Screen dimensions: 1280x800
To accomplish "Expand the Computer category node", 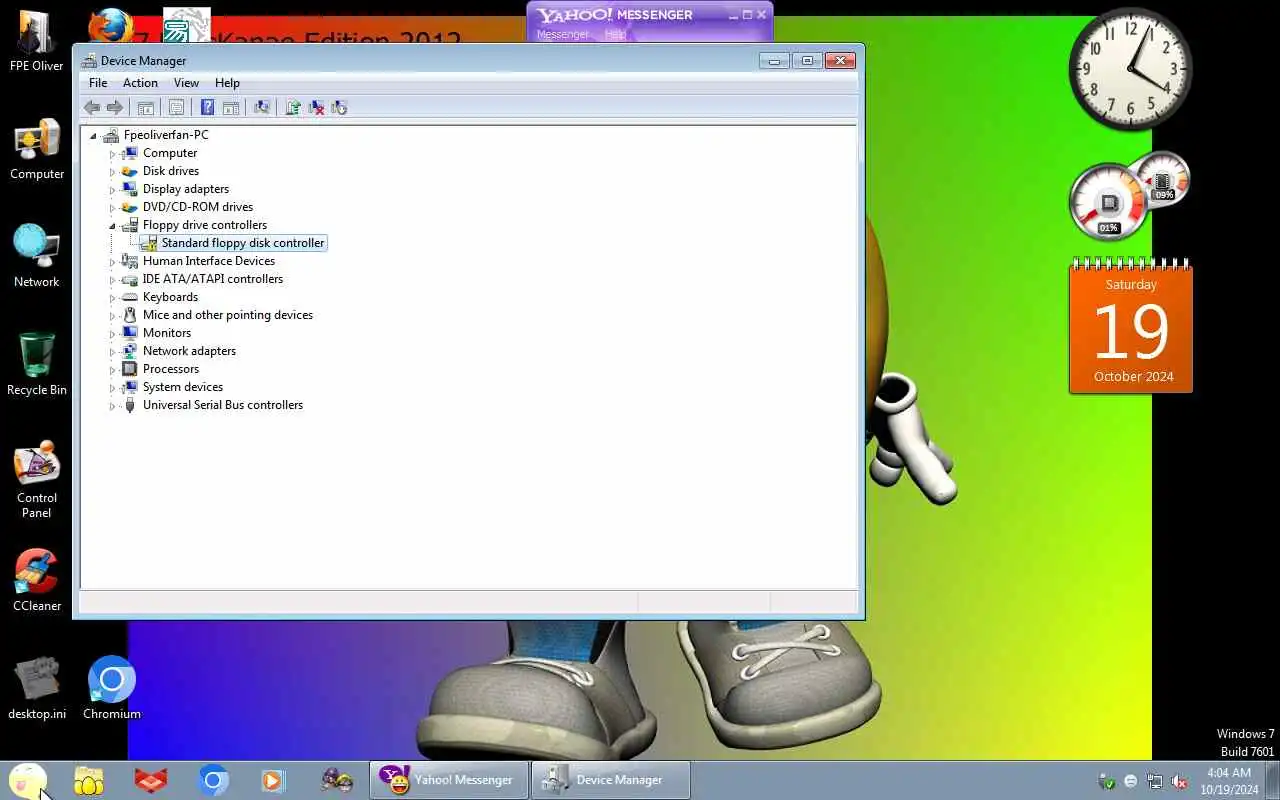I will click(x=113, y=154).
